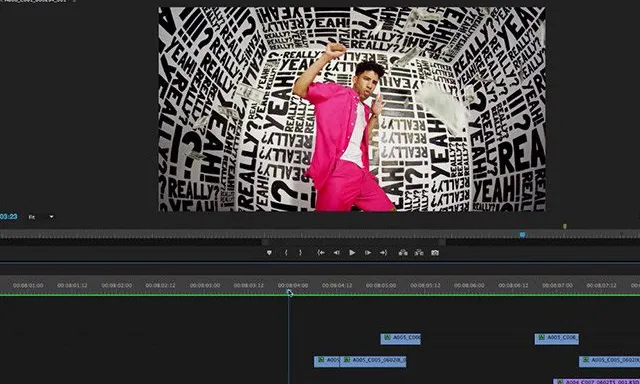The width and height of the screenshot is (640, 384).
Task: Play the program monitor video
Action: 352,253
